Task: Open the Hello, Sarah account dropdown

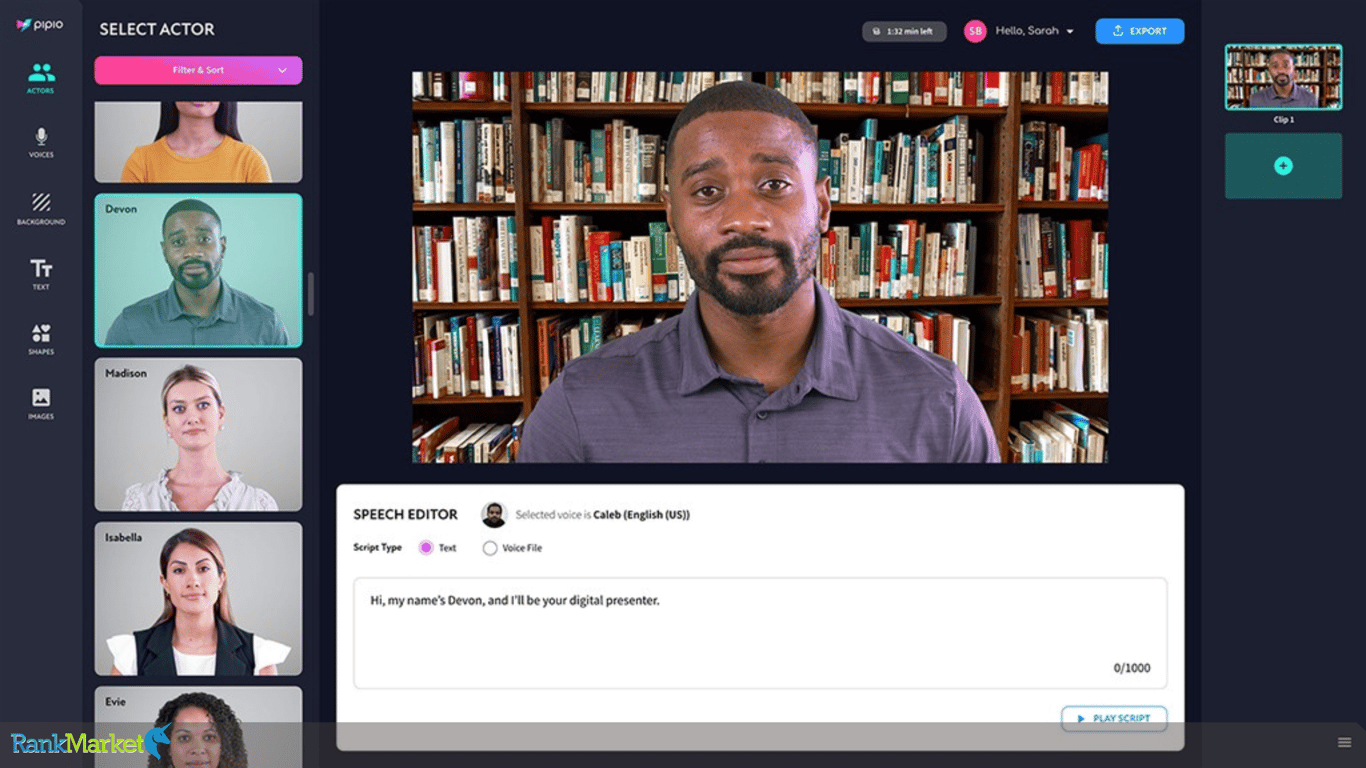Action: 1035,31
